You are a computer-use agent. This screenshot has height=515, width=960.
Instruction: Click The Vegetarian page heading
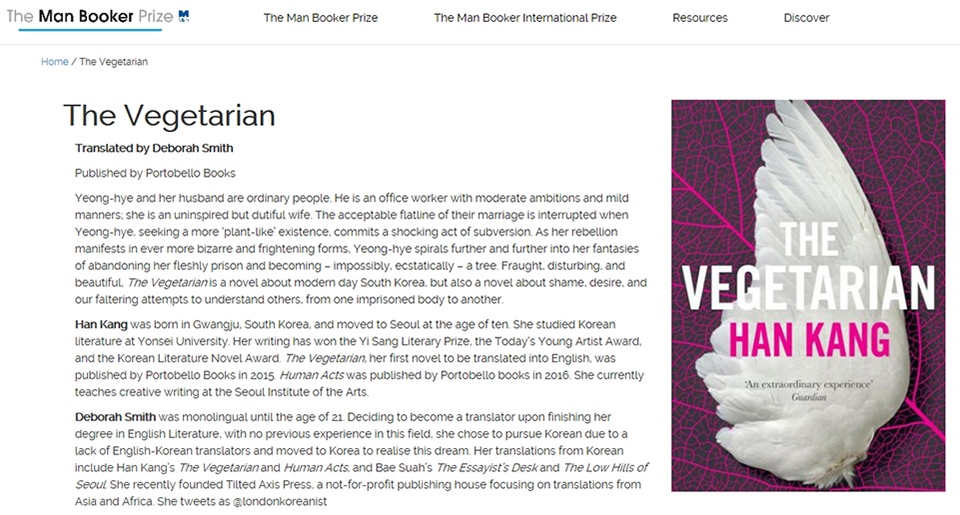pyautogui.click(x=169, y=115)
